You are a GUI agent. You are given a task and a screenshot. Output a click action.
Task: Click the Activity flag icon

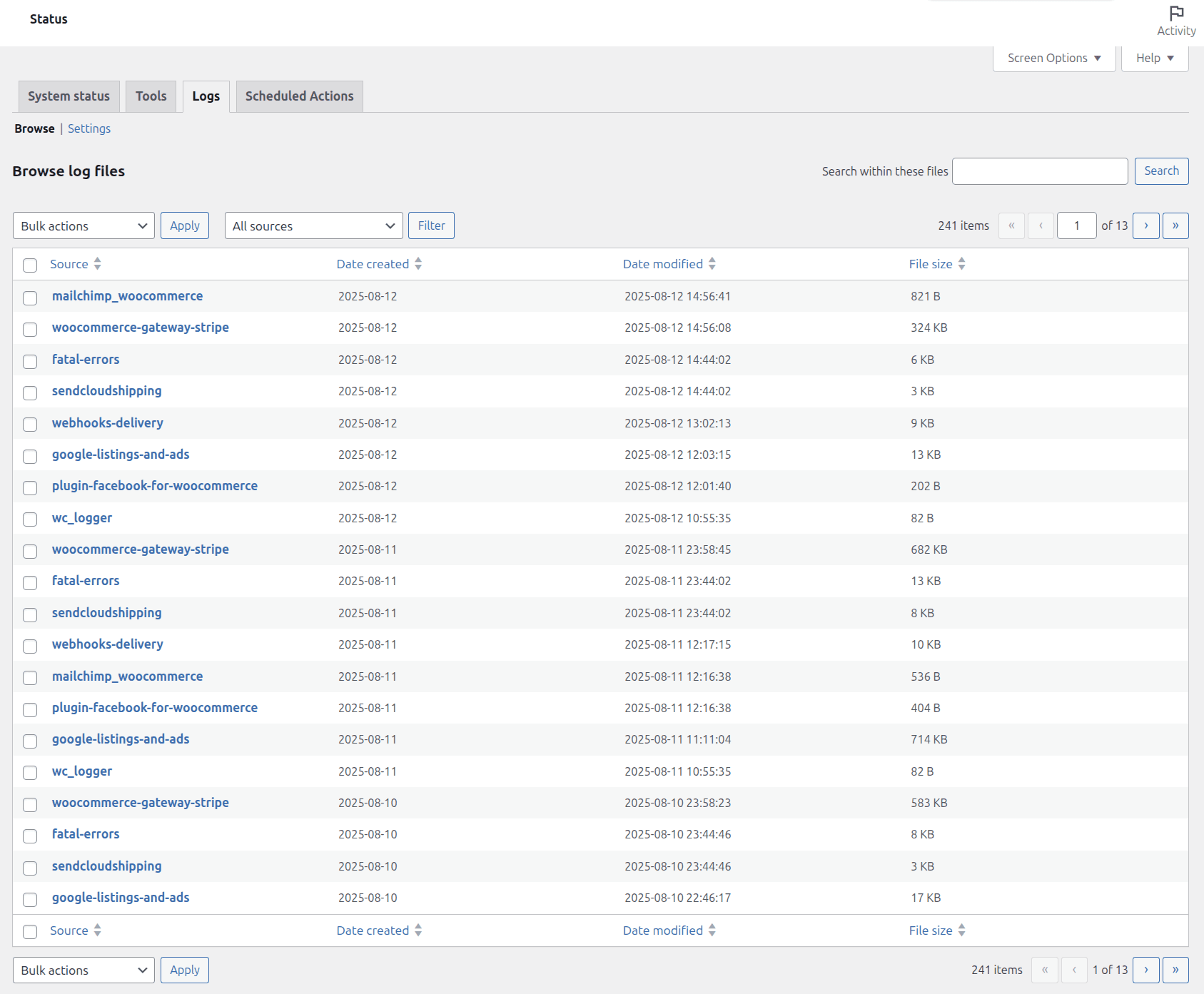(1175, 14)
